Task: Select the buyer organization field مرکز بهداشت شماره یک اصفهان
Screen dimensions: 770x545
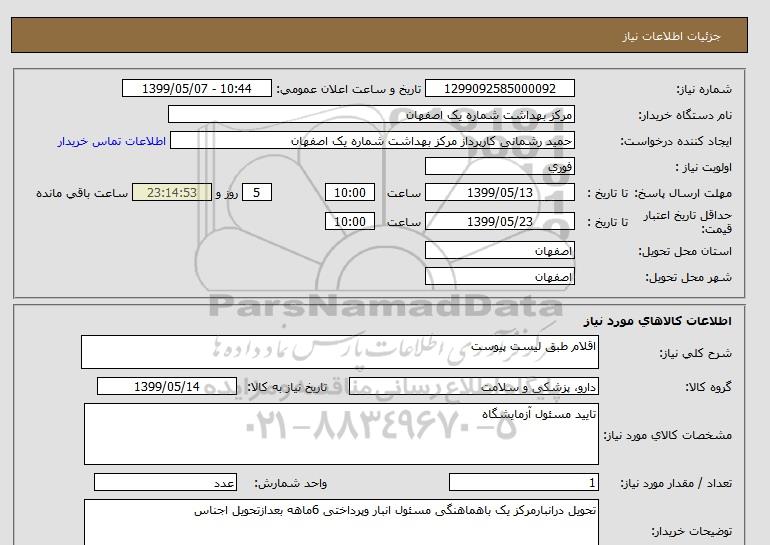Action: [x=371, y=114]
